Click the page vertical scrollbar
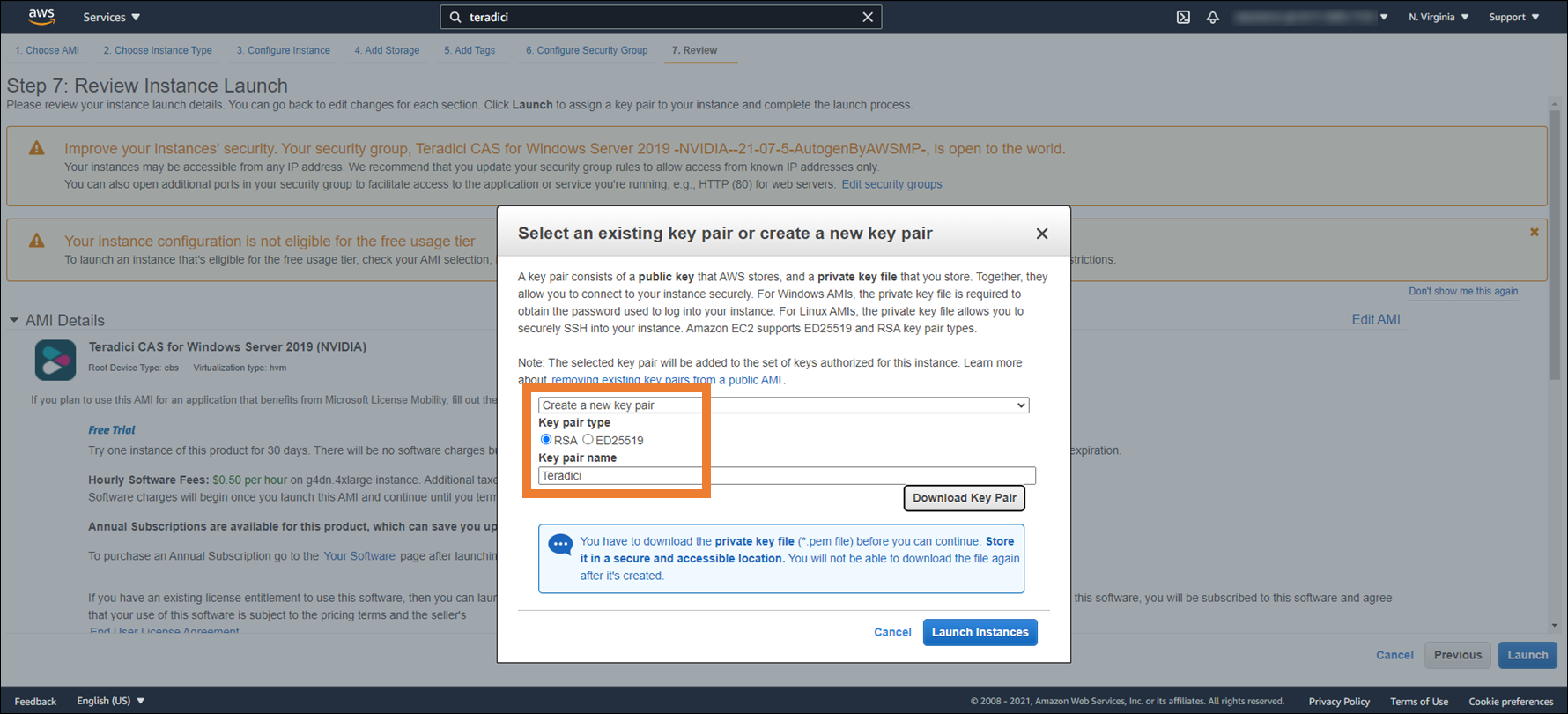 (x=1555, y=244)
